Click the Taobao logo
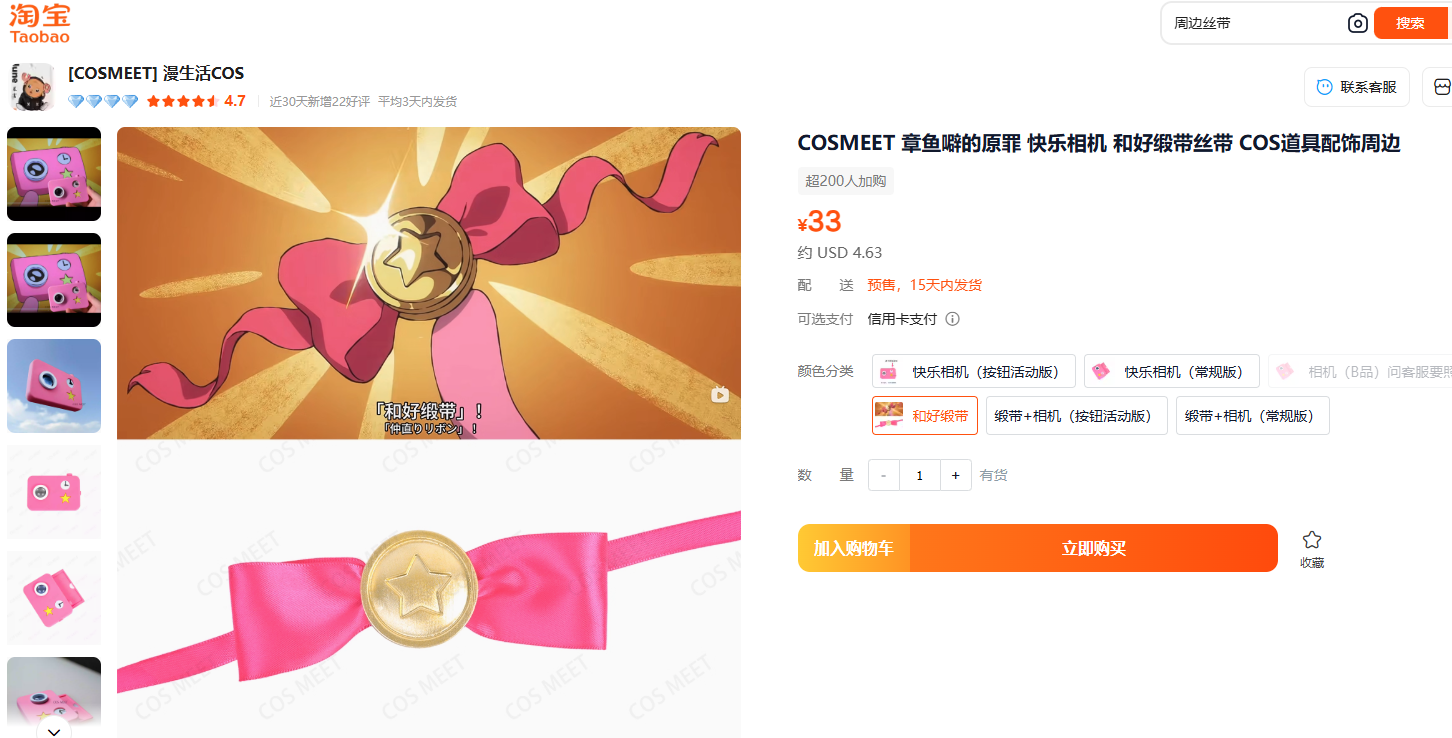 tap(40, 24)
